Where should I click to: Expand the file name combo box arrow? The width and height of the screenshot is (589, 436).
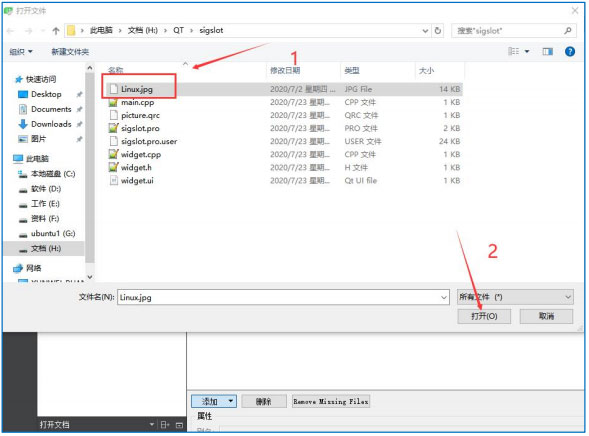coord(444,297)
